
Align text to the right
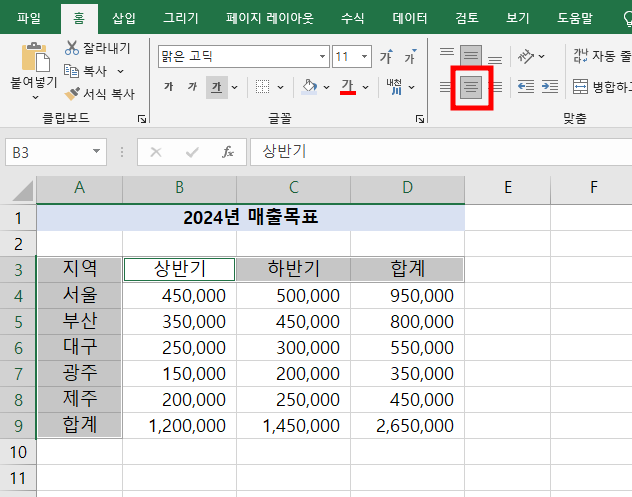point(498,87)
